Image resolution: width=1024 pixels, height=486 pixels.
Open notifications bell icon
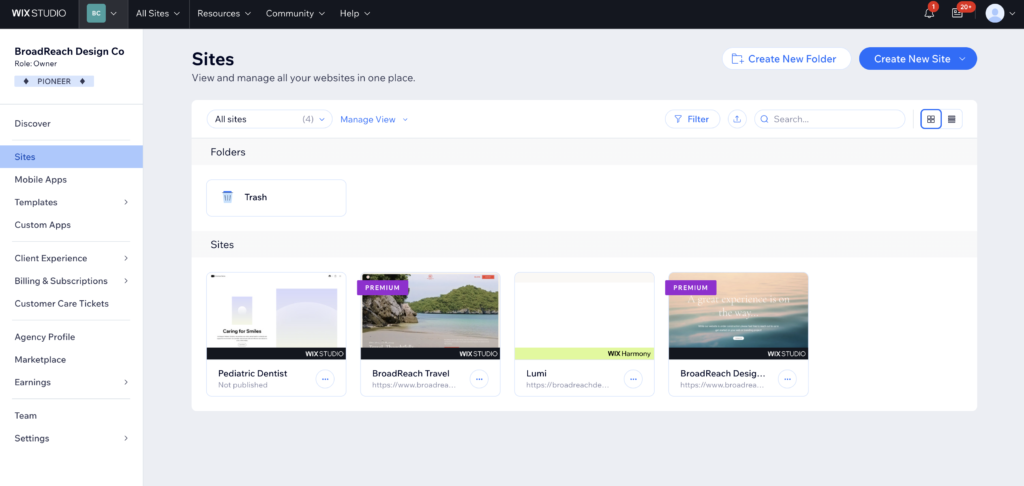point(929,13)
